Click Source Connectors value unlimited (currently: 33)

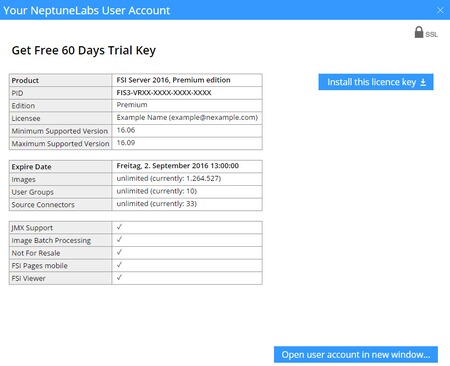pos(157,204)
